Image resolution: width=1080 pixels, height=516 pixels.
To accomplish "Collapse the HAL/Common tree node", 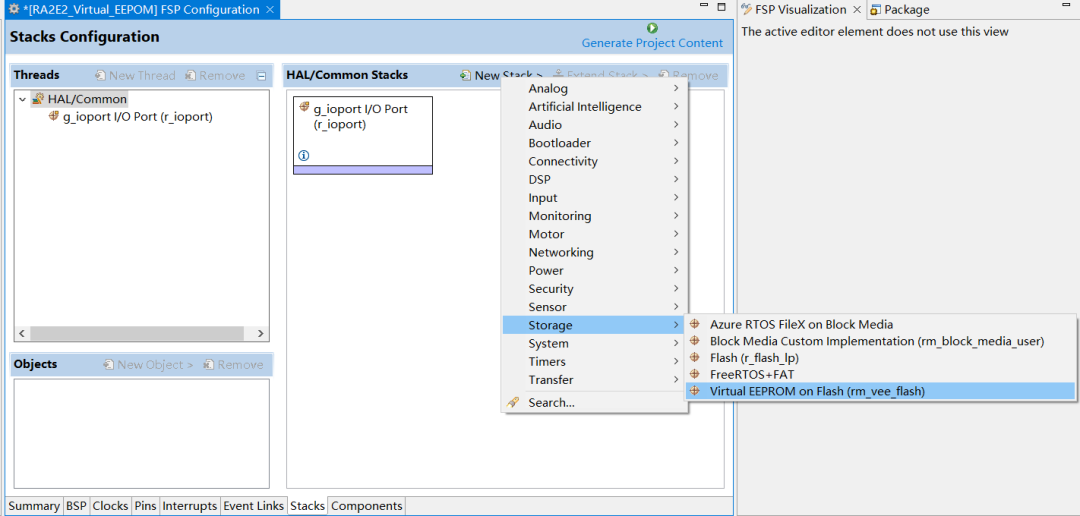I will click(22, 99).
